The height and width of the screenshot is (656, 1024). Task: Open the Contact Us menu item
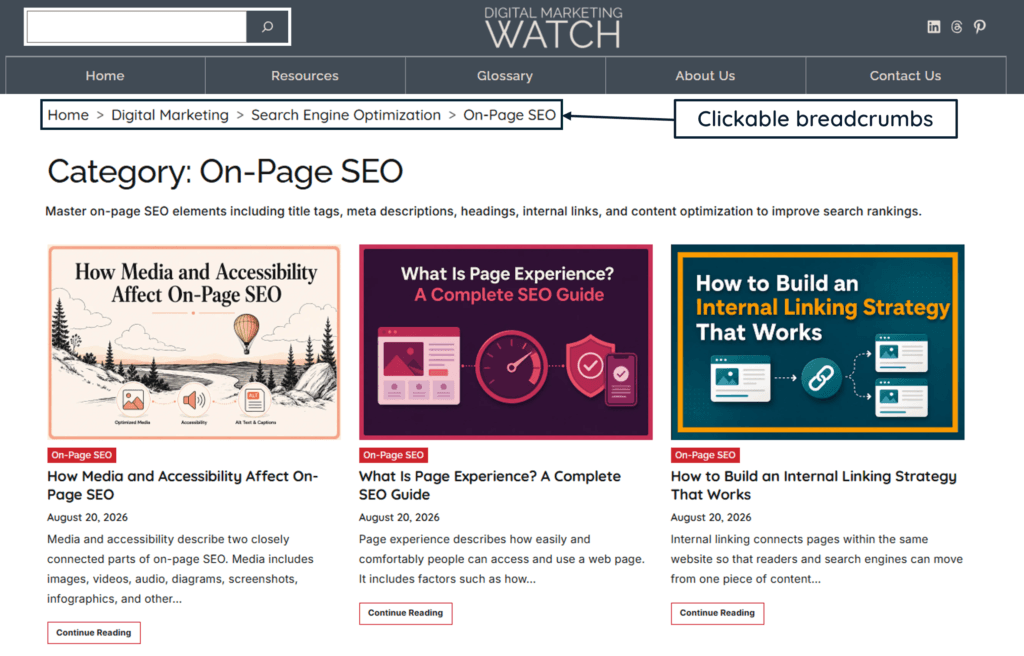point(905,76)
